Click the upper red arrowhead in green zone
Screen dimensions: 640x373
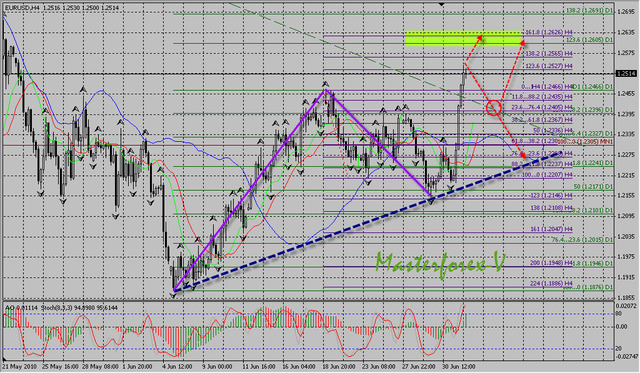tap(480, 38)
